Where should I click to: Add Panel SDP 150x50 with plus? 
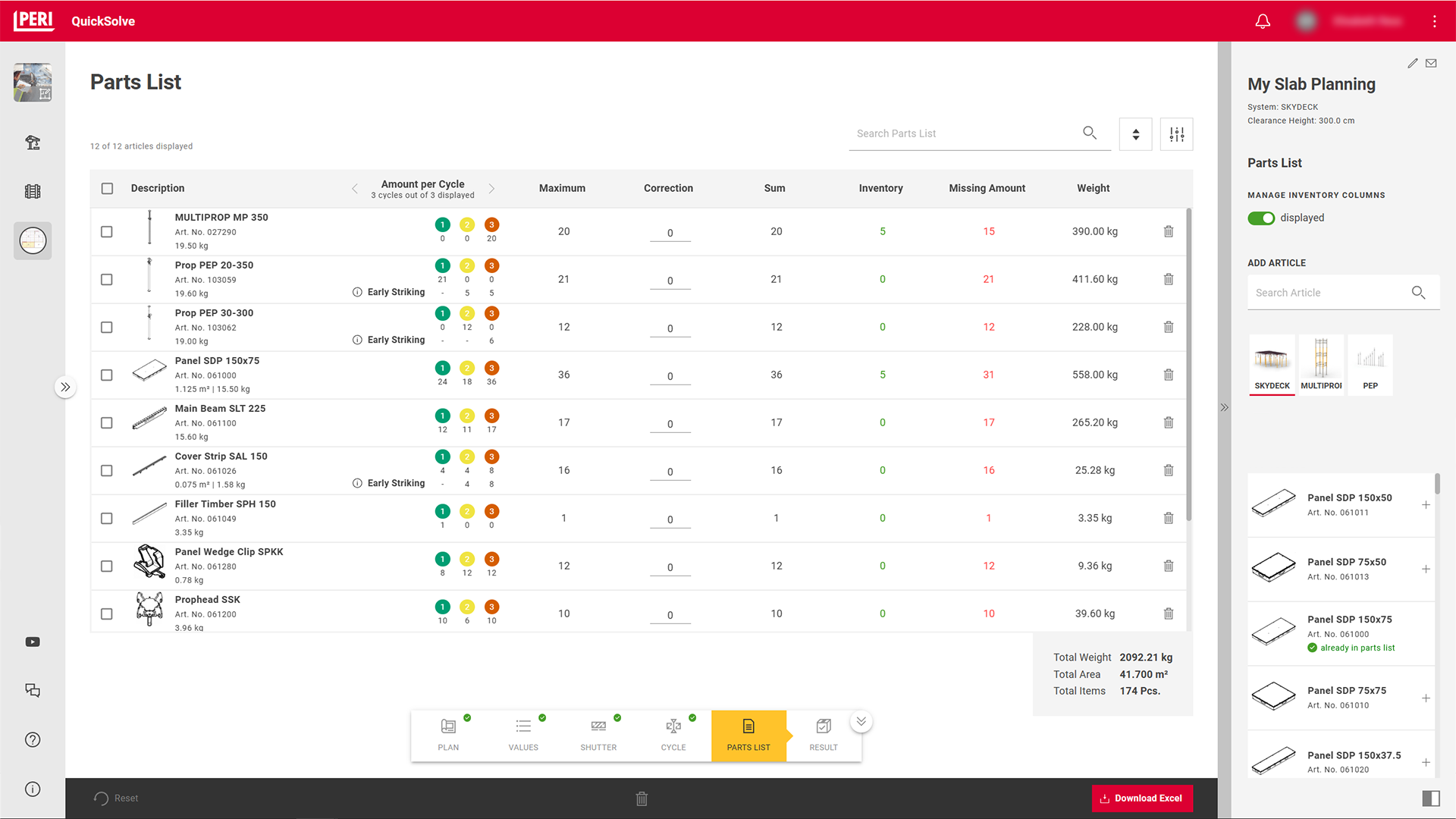point(1426,505)
